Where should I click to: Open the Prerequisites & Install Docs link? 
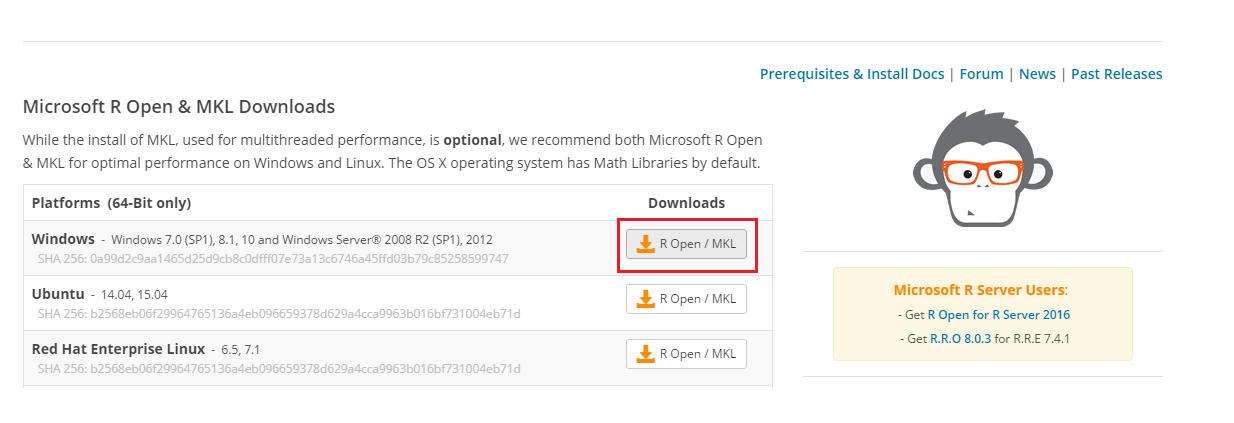click(852, 74)
